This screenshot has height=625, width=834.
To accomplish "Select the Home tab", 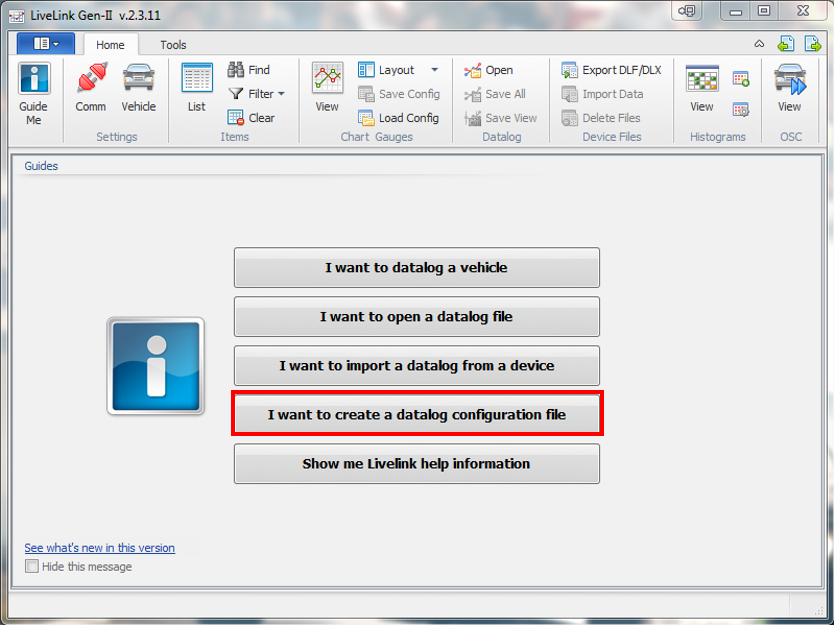I will (110, 45).
